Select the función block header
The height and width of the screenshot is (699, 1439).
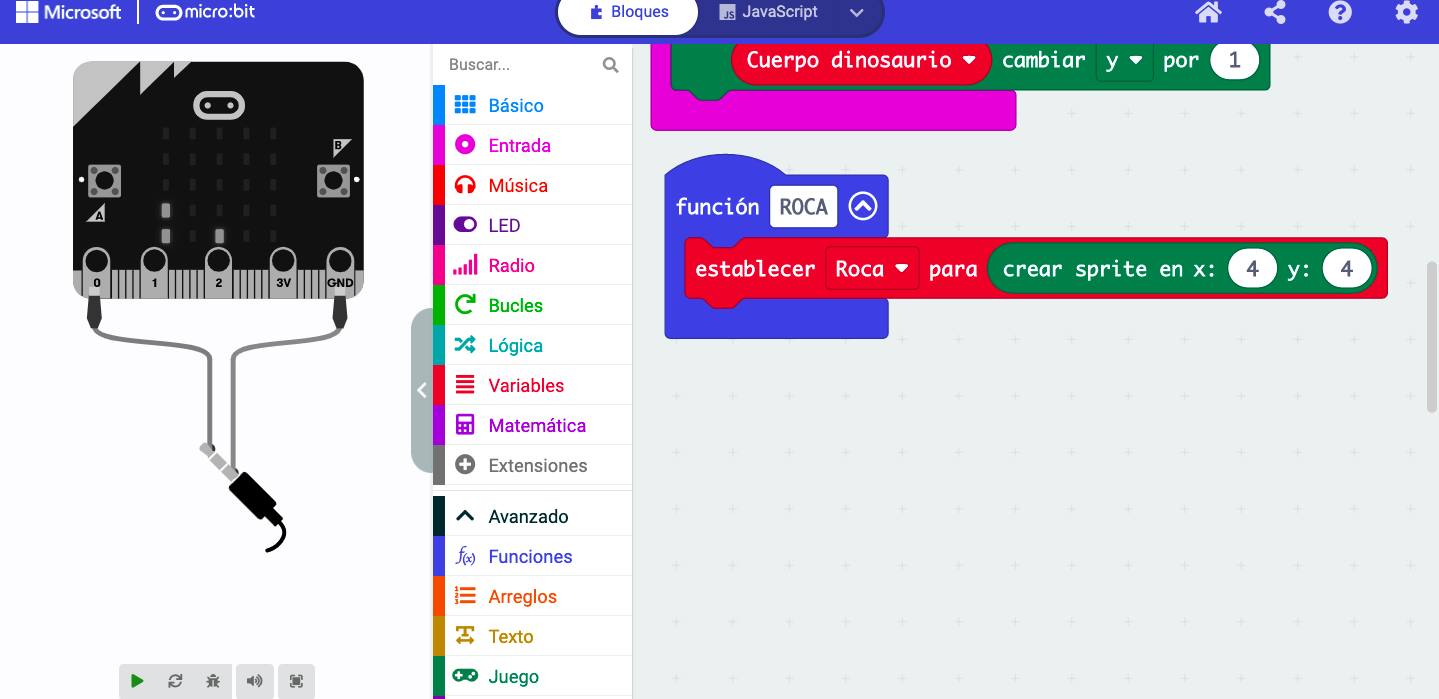pyautogui.click(x=718, y=207)
